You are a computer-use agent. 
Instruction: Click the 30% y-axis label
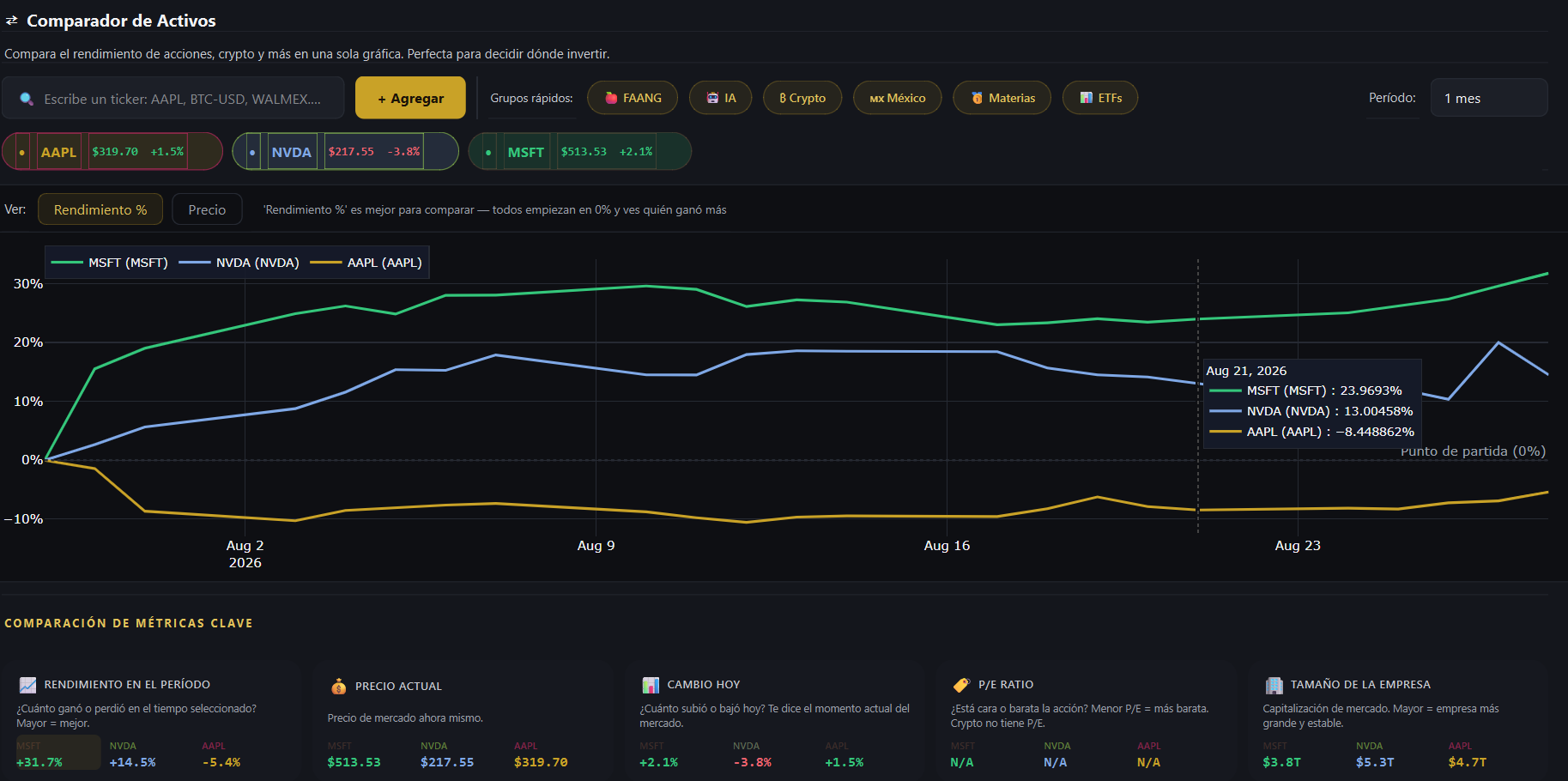click(28, 284)
